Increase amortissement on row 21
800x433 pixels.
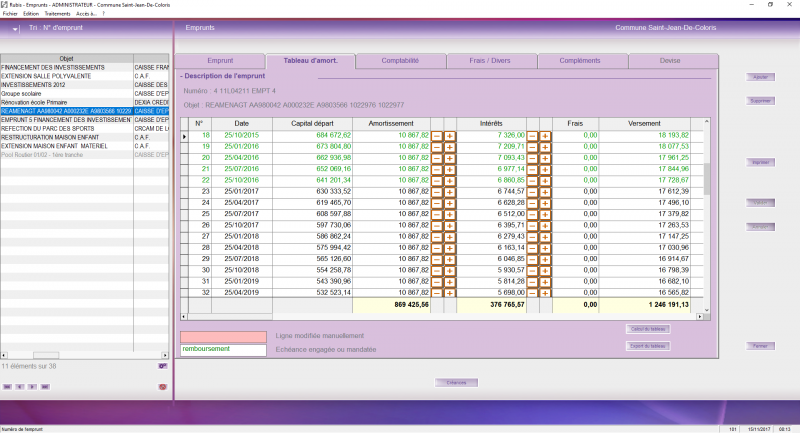click(449, 170)
